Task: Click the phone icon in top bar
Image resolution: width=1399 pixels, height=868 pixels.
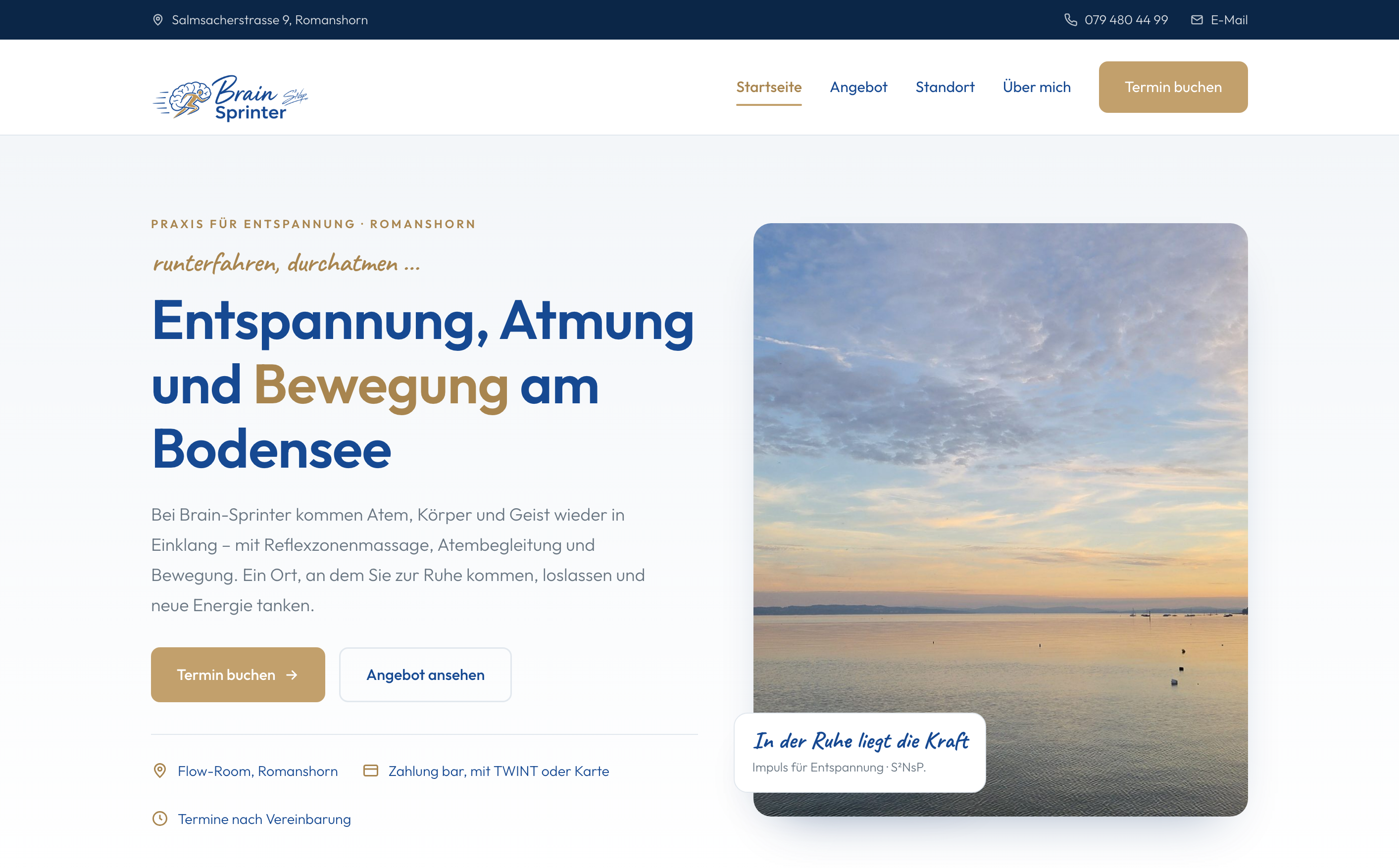Action: (1070, 20)
